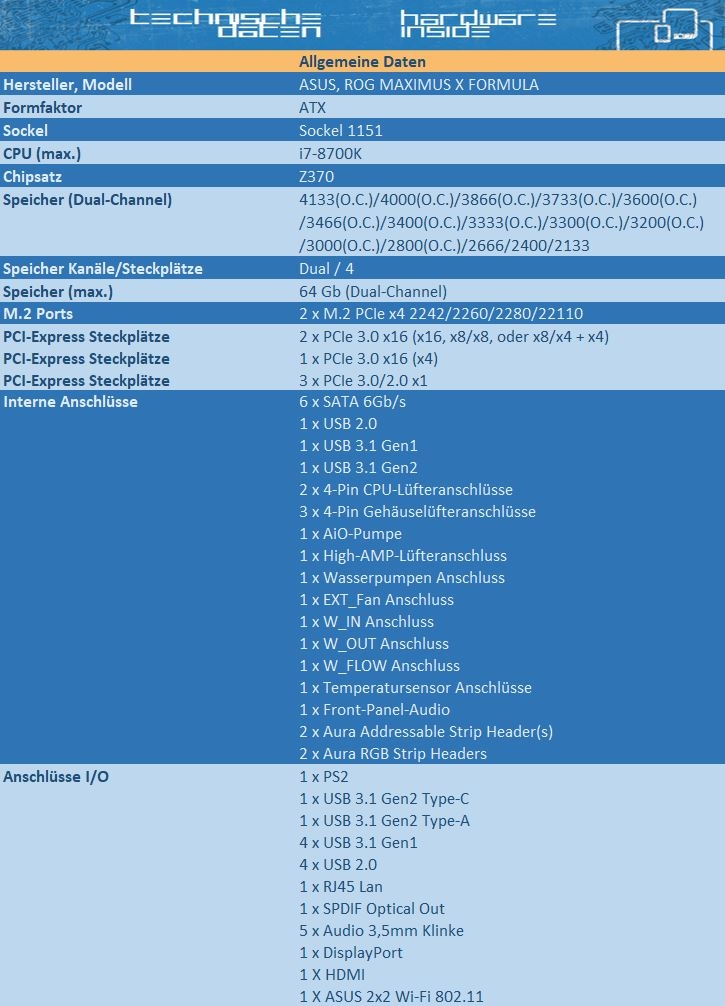Click '1 X ASUS 2x2 Wi-Fi 802.11' entry
This screenshot has height=1006, width=725.
pos(391,996)
